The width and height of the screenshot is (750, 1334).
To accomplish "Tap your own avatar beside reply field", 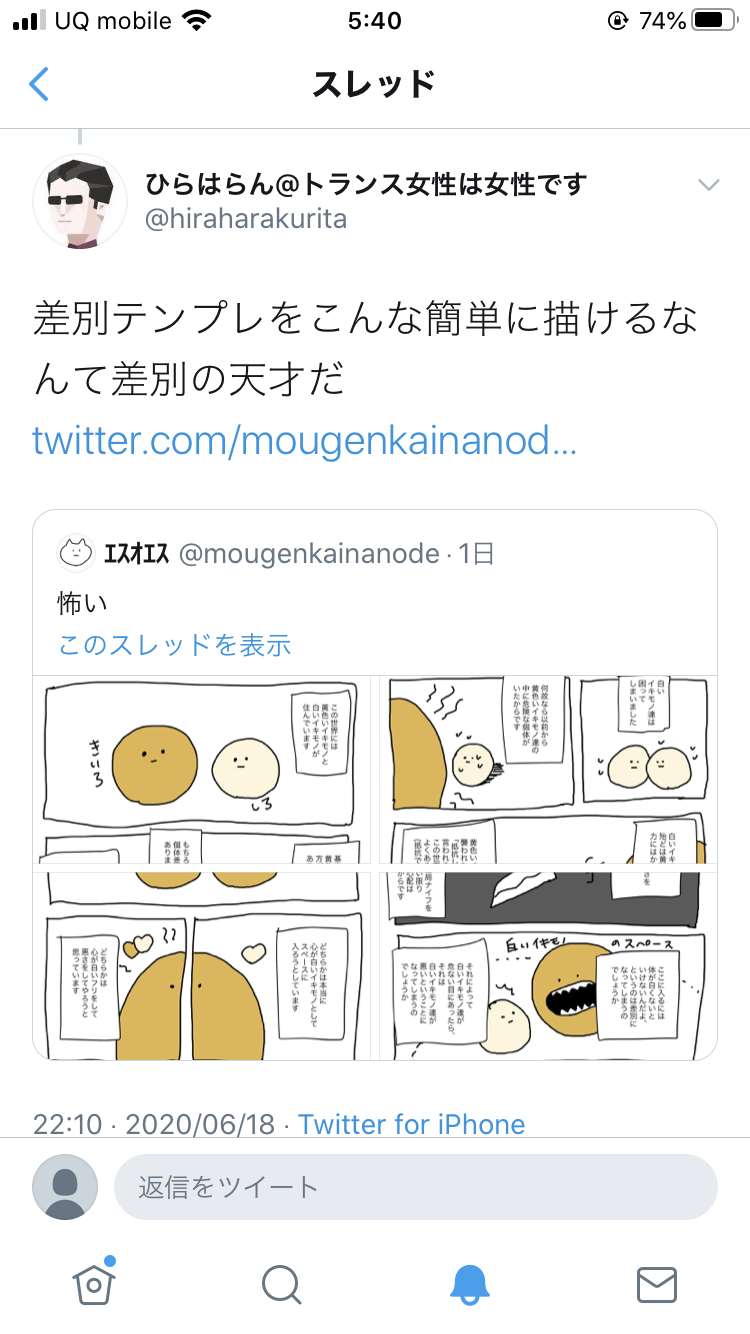I will 65,1187.
